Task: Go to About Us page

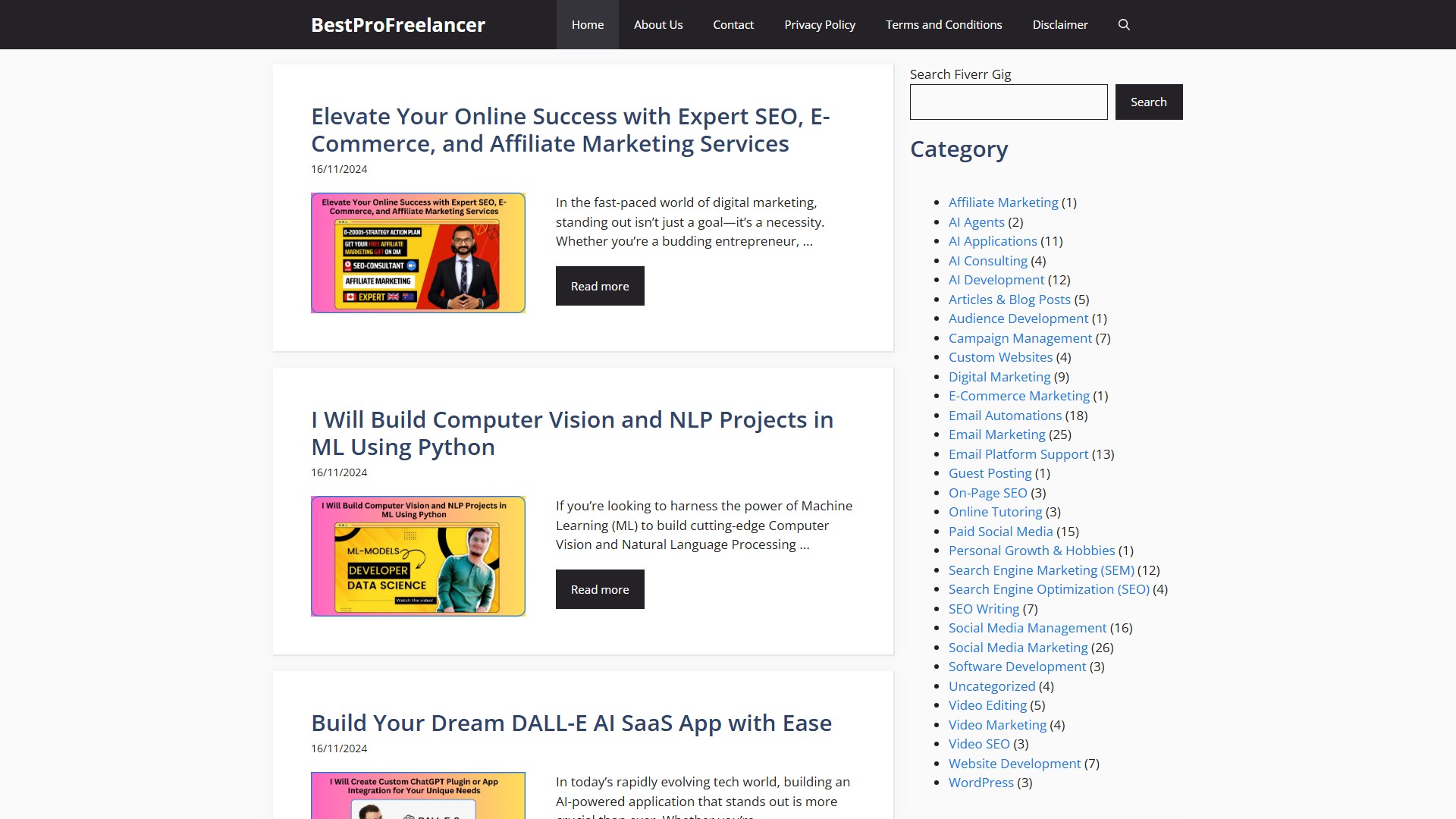Action: [658, 24]
